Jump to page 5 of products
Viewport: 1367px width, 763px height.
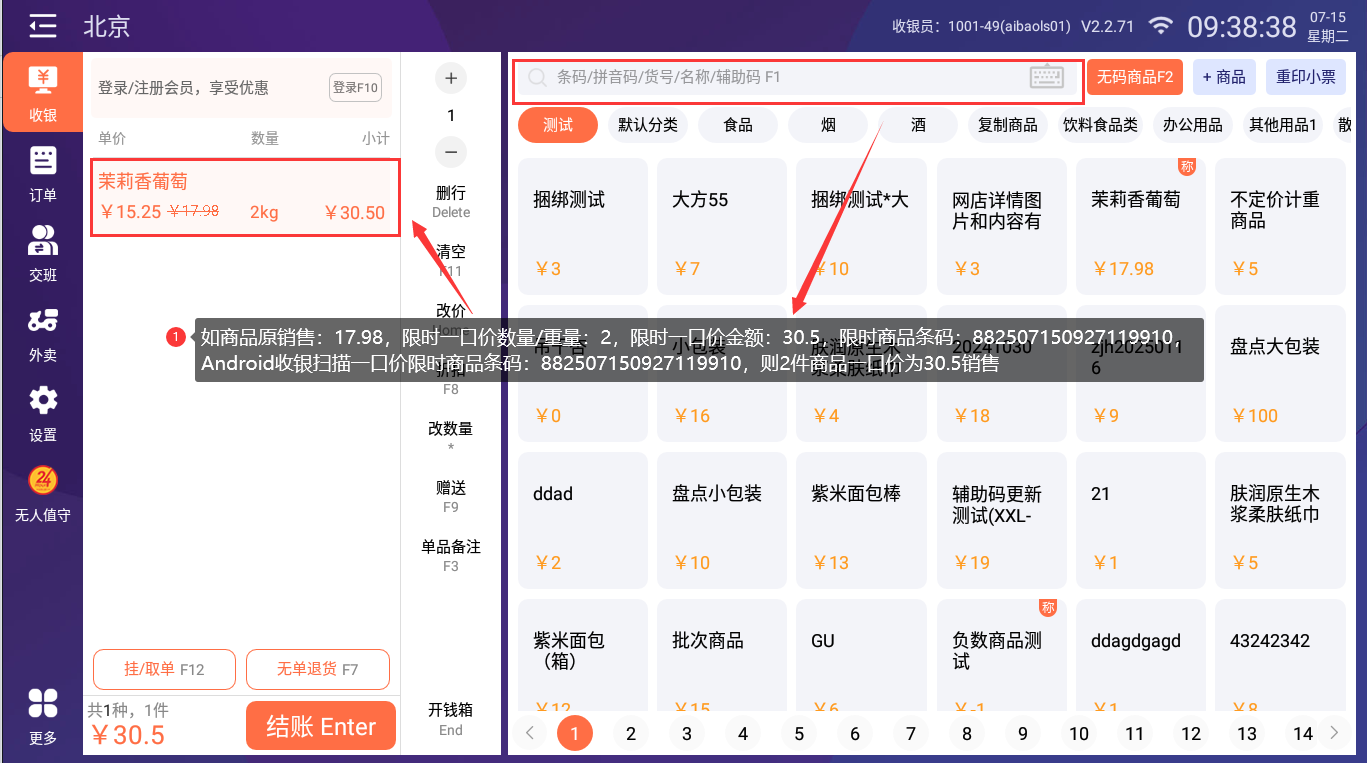click(798, 734)
